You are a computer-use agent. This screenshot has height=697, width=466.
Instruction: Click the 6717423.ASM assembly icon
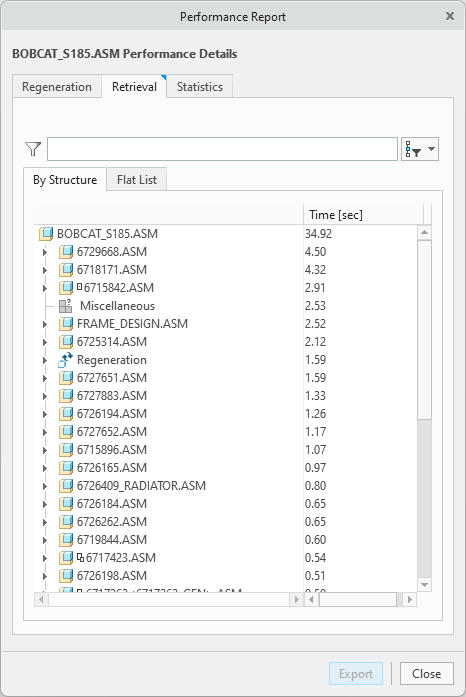(x=66, y=558)
